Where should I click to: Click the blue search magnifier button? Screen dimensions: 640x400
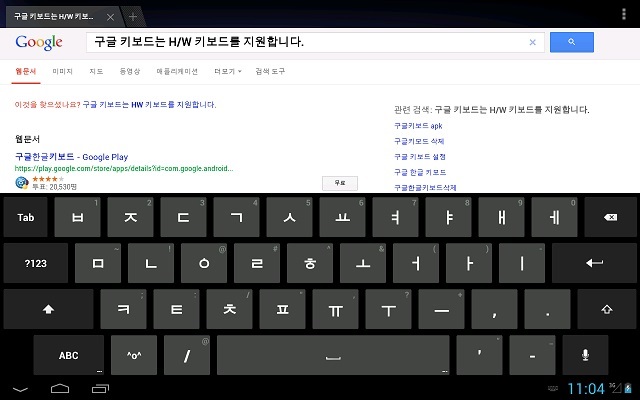[x=571, y=42]
